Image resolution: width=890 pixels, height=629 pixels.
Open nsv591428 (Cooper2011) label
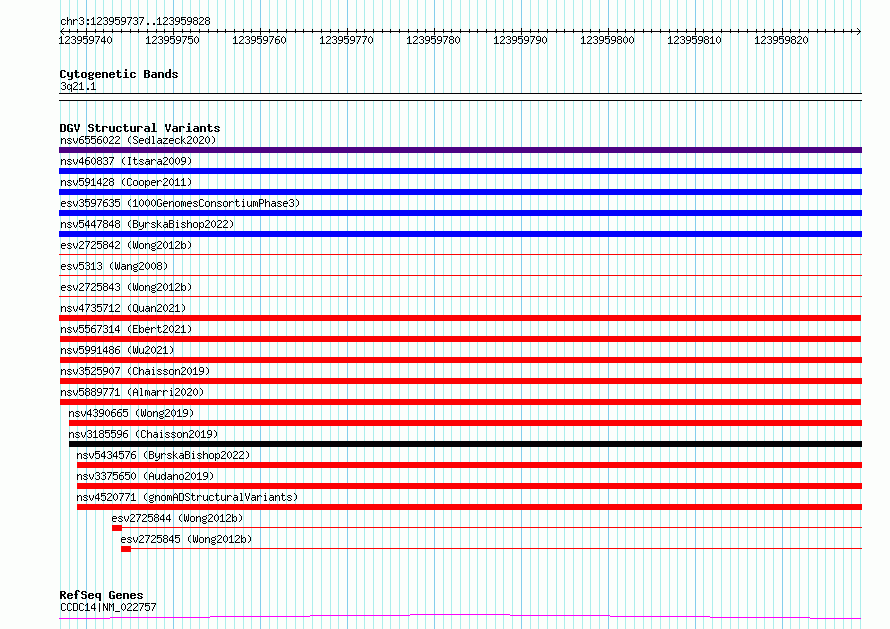pyautogui.click(x=126, y=182)
